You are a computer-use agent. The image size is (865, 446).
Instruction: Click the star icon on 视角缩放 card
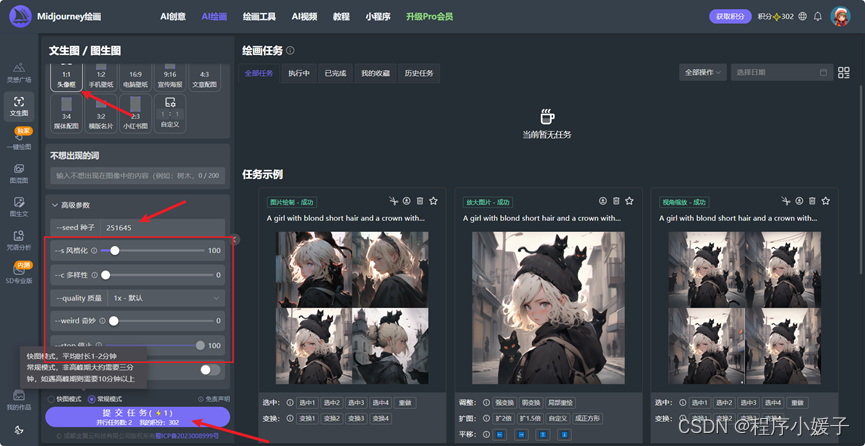[825, 201]
